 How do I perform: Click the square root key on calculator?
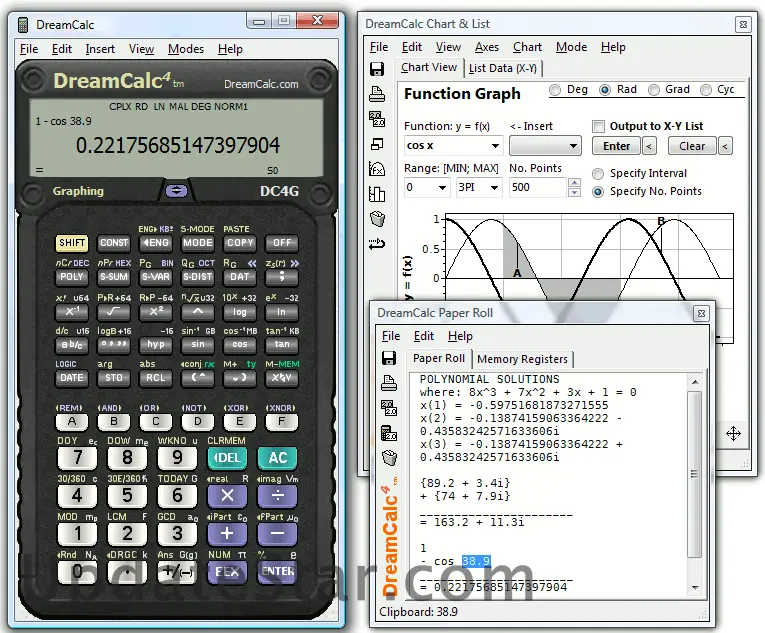pos(114,311)
